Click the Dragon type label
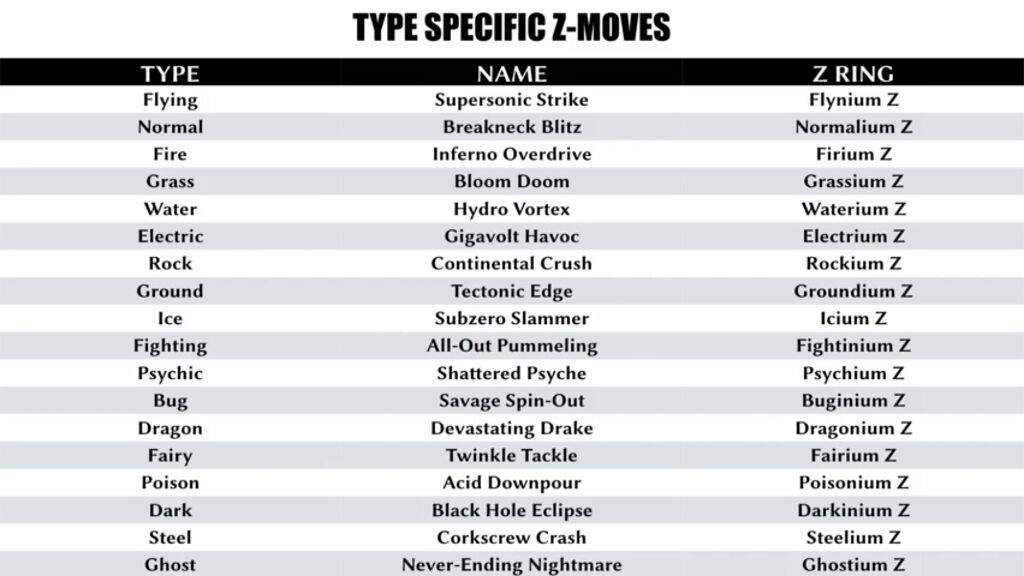 tap(170, 428)
